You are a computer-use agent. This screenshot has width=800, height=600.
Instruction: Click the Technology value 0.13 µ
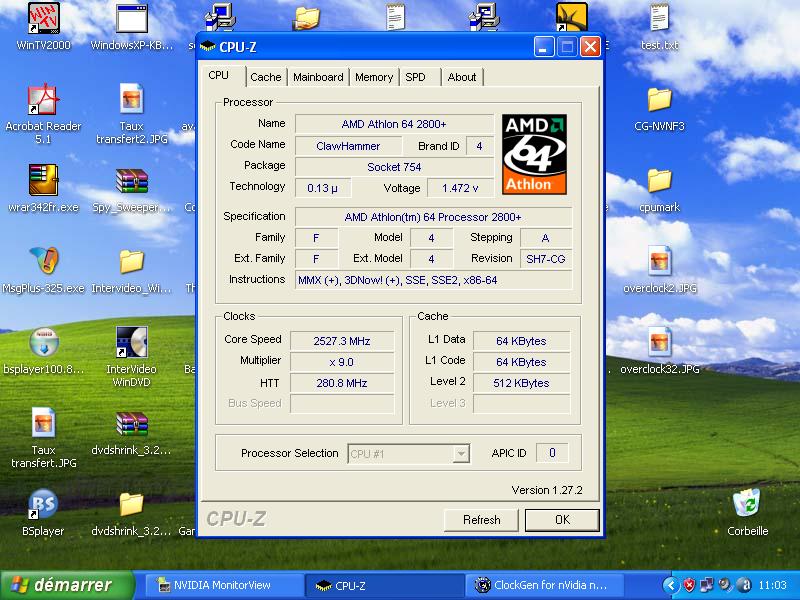(x=322, y=188)
